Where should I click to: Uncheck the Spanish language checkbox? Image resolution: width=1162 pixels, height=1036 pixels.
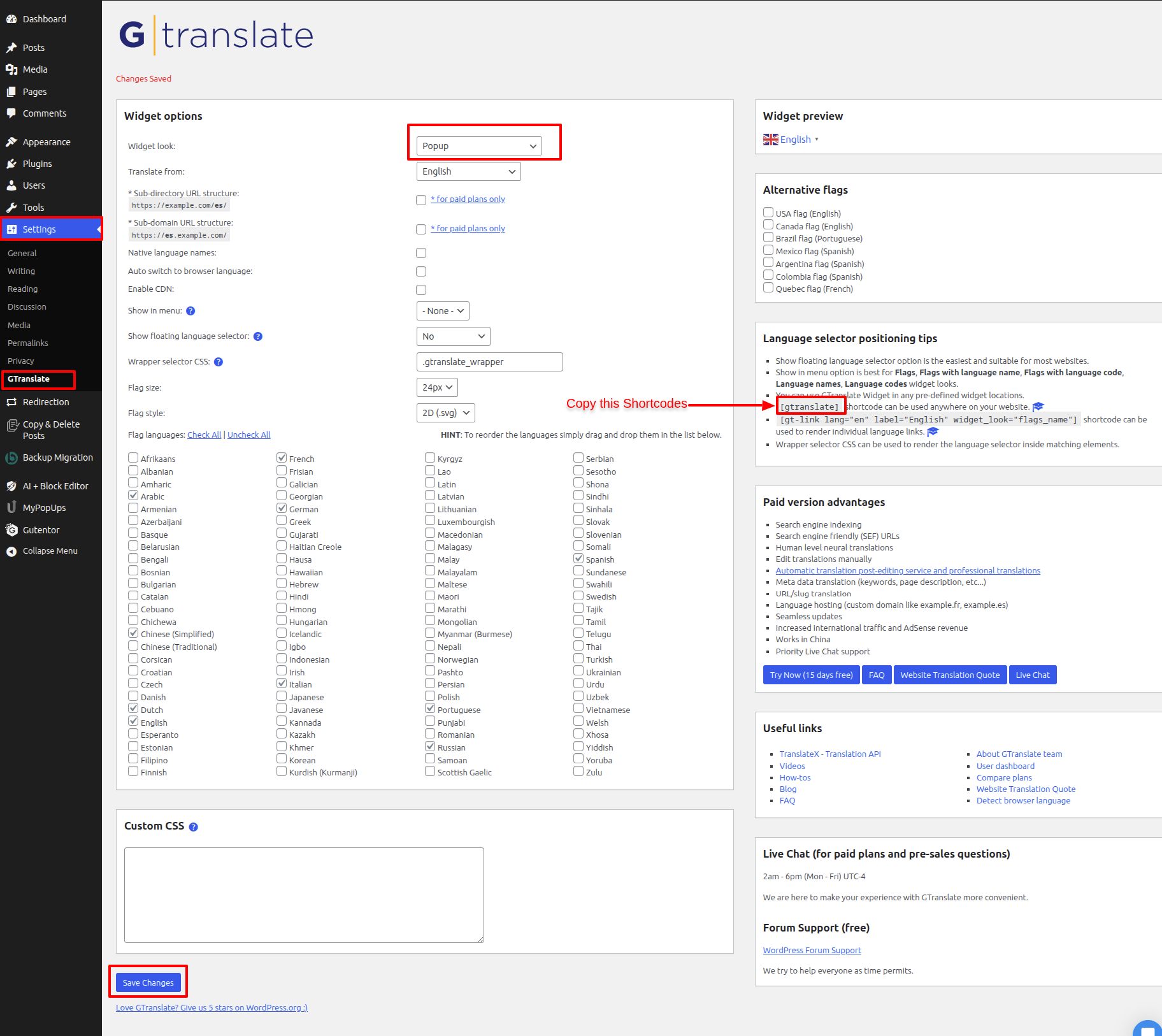tap(578, 559)
